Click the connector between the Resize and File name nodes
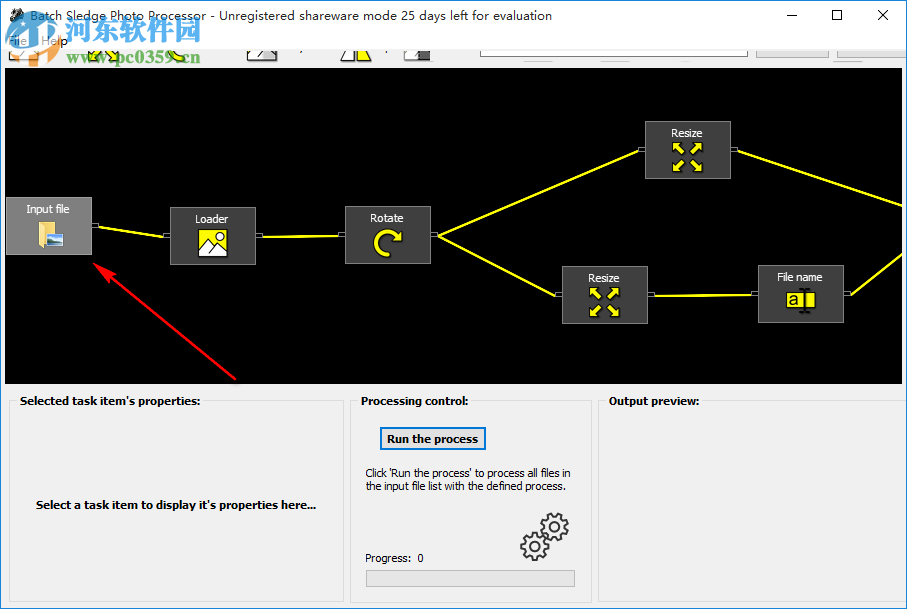The height and width of the screenshot is (609, 907). 701,295
